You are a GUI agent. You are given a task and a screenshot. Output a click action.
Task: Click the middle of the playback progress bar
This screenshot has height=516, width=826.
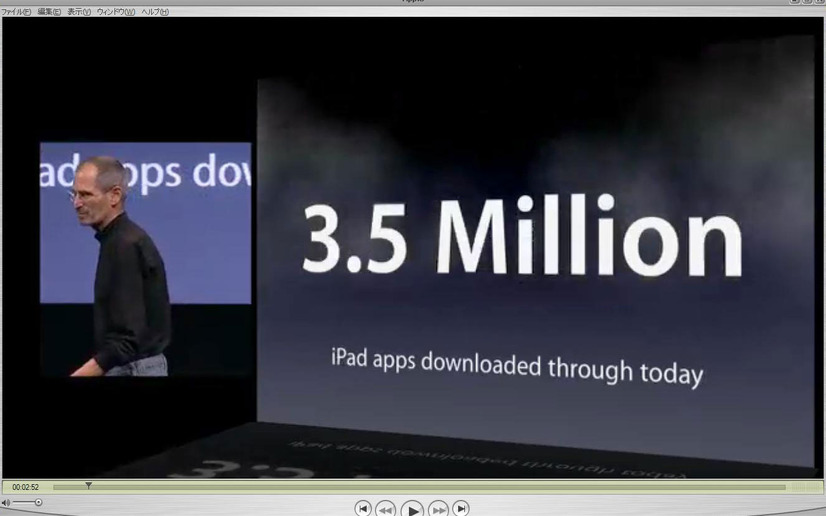click(x=419, y=488)
